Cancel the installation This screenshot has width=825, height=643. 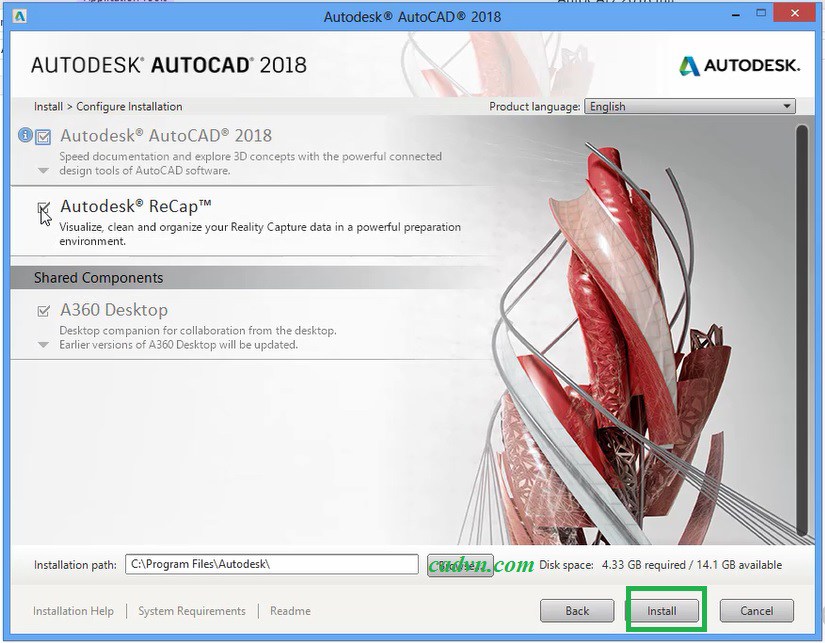coord(756,611)
